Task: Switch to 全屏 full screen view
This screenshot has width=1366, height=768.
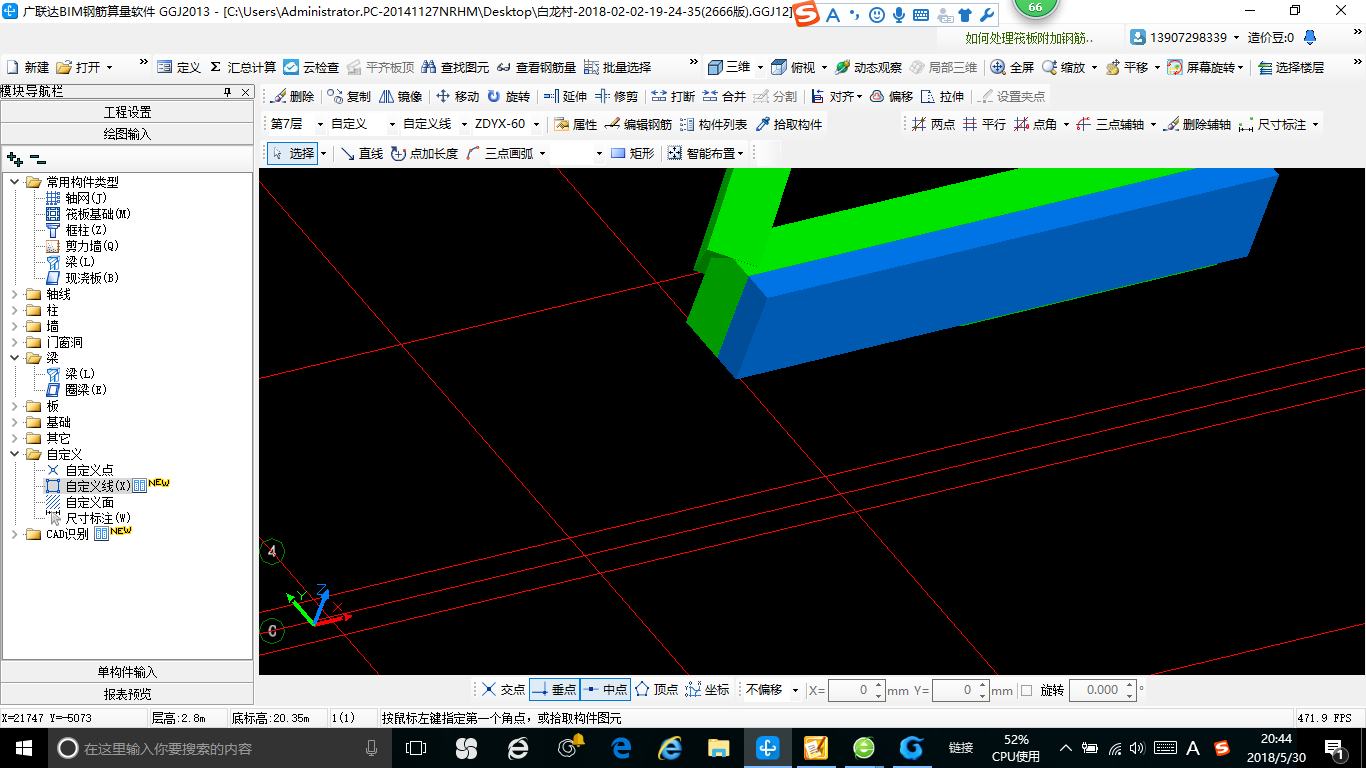Action: [1012, 67]
